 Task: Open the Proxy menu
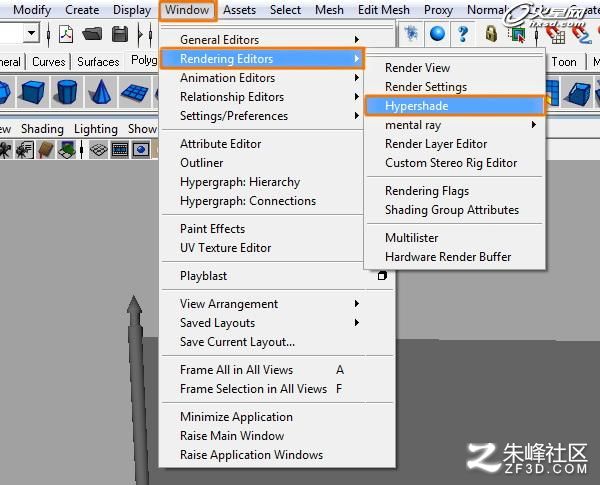[439, 10]
